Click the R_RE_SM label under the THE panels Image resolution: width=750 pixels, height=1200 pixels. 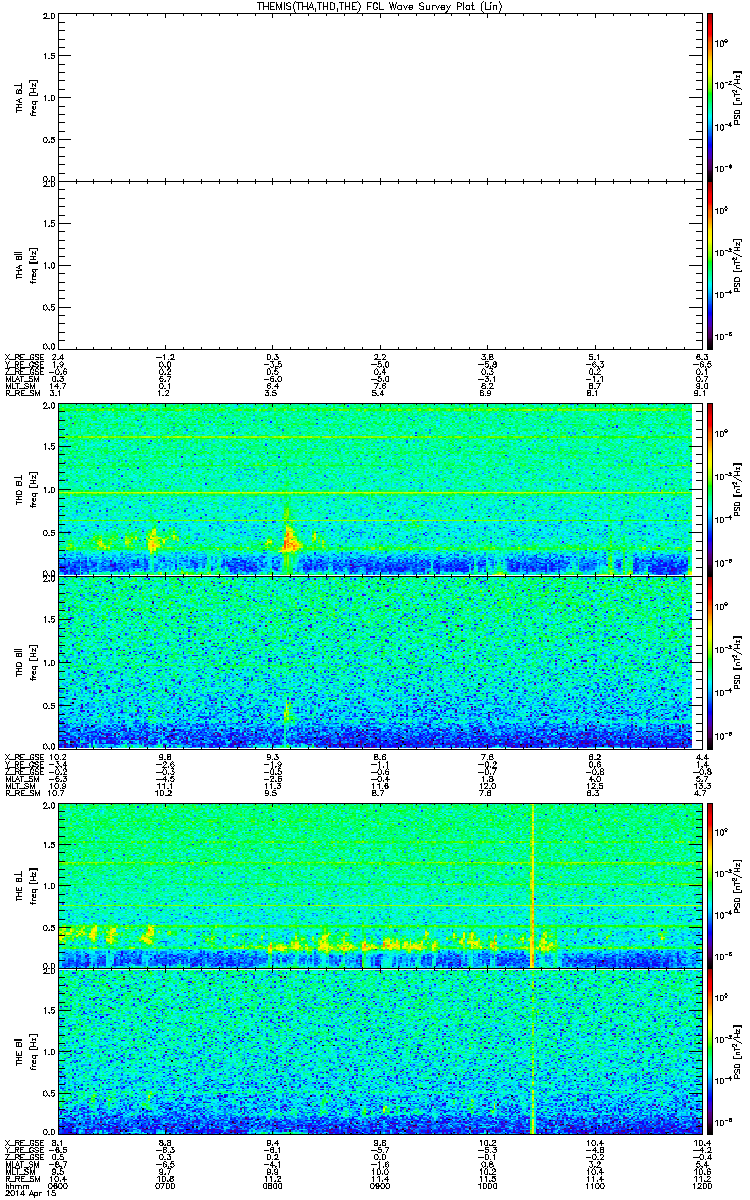click(22, 1179)
